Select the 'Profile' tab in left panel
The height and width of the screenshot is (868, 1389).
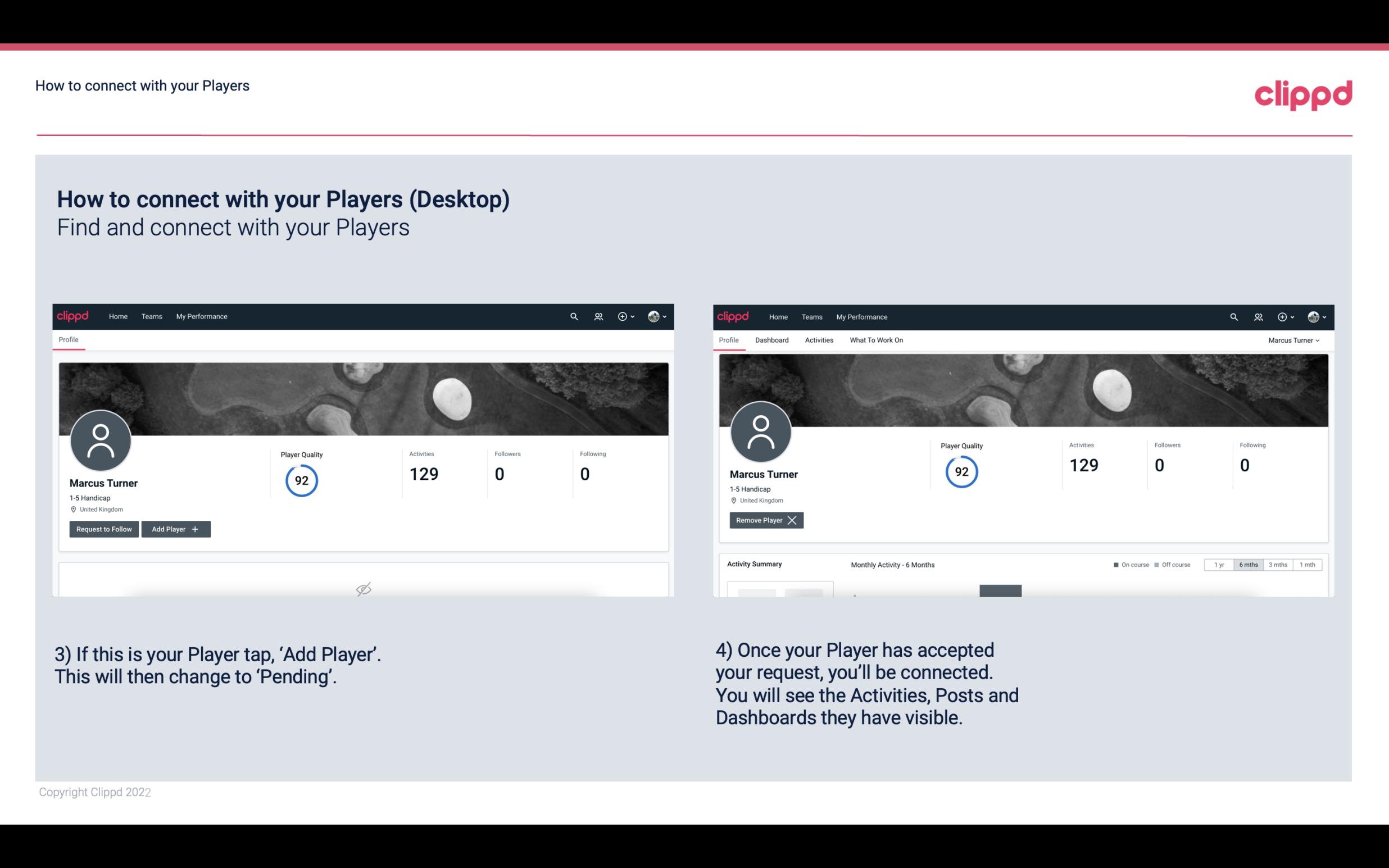68,339
